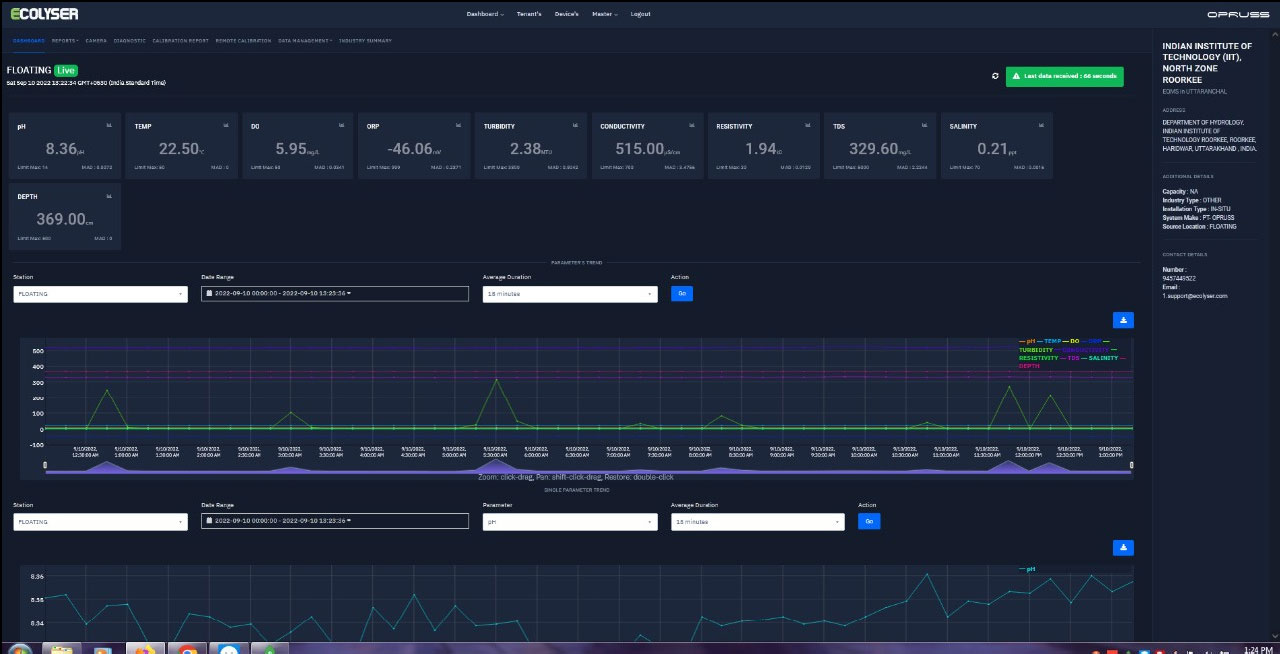
Task: Toggle the RESISTIVITY series in the legend
Action: point(1039,358)
